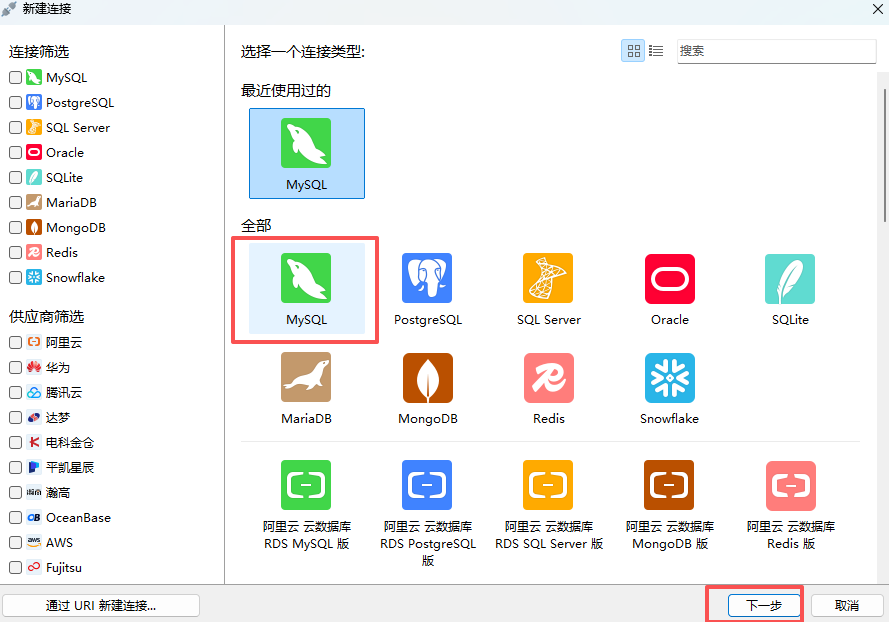Enable the 平凯星辰 vendor filter checkbox
Screen dimensions: 889x622
point(15,467)
